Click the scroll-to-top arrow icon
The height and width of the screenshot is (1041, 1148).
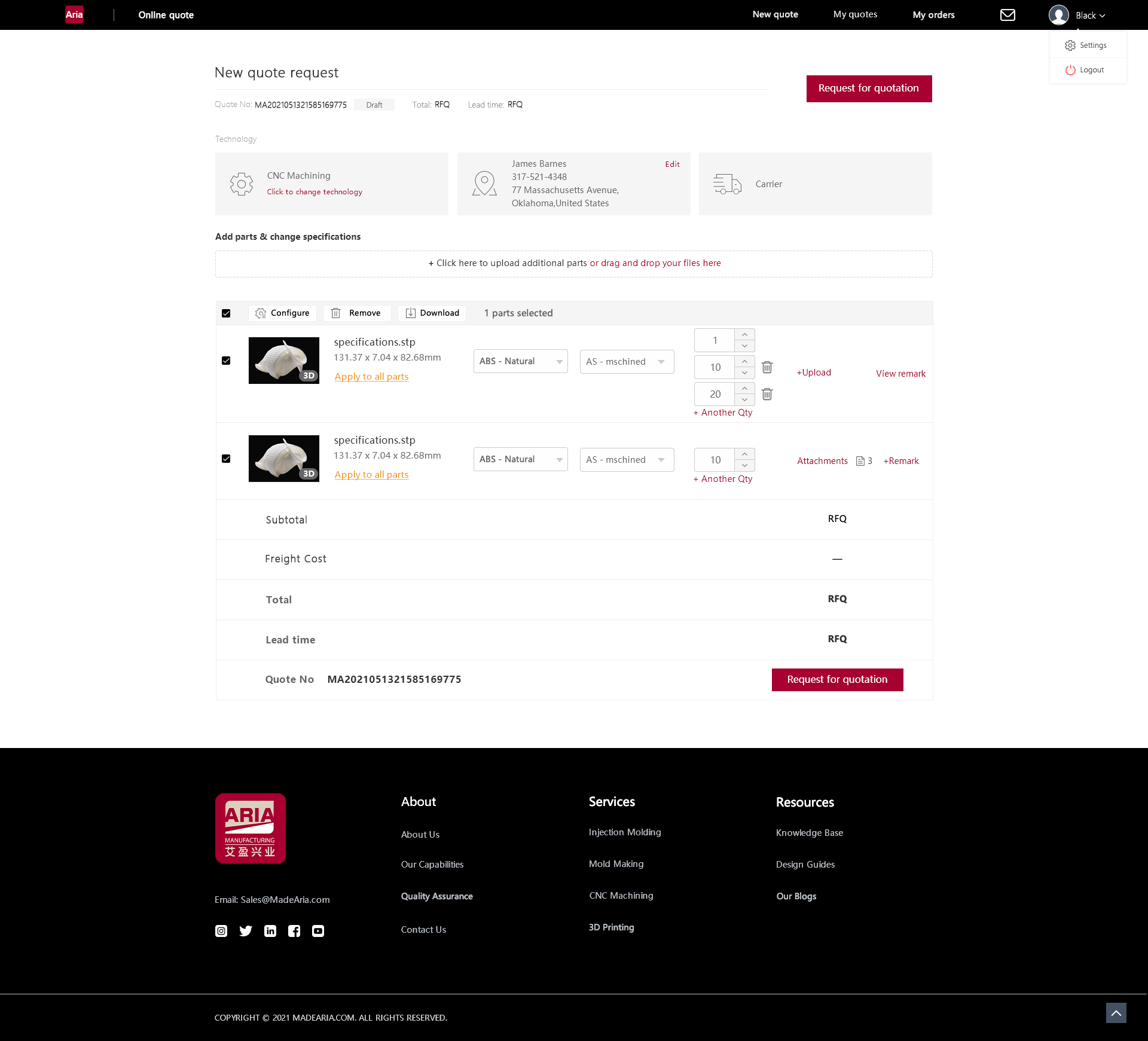tap(1116, 1013)
